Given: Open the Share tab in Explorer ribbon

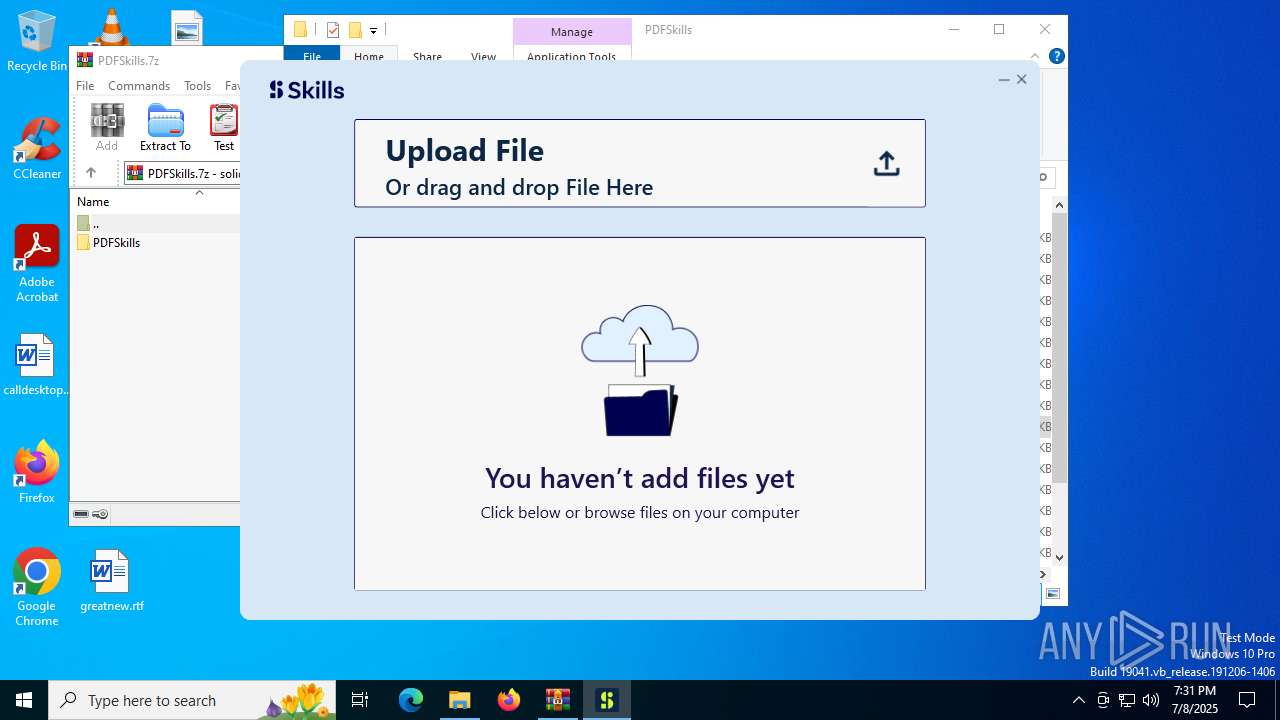Looking at the screenshot, I should click(427, 57).
